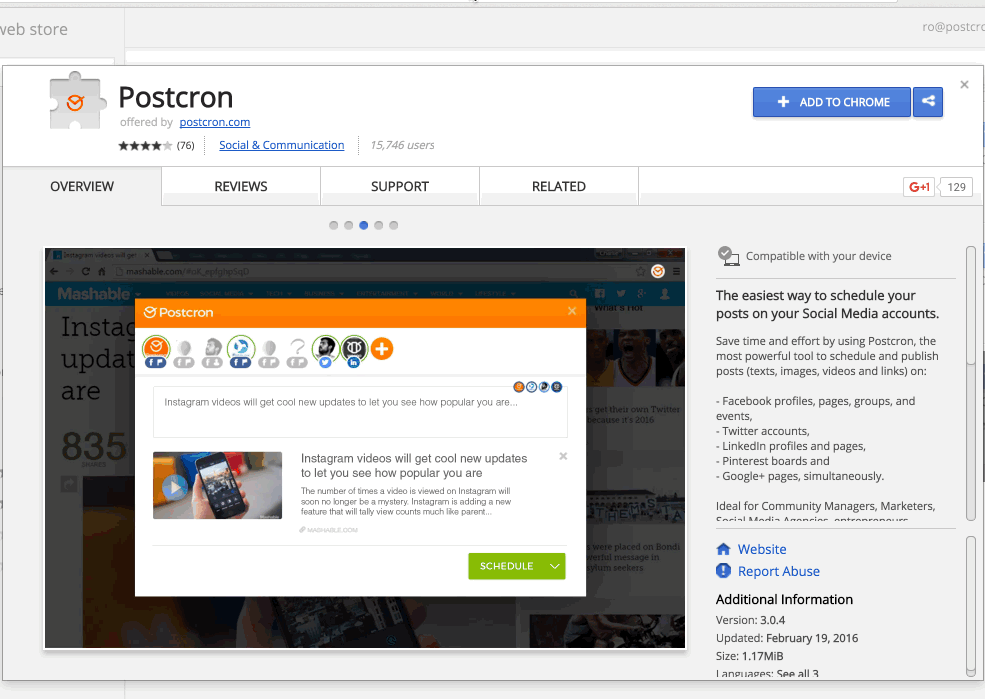Select the second screenshot carousel dot

[349, 225]
